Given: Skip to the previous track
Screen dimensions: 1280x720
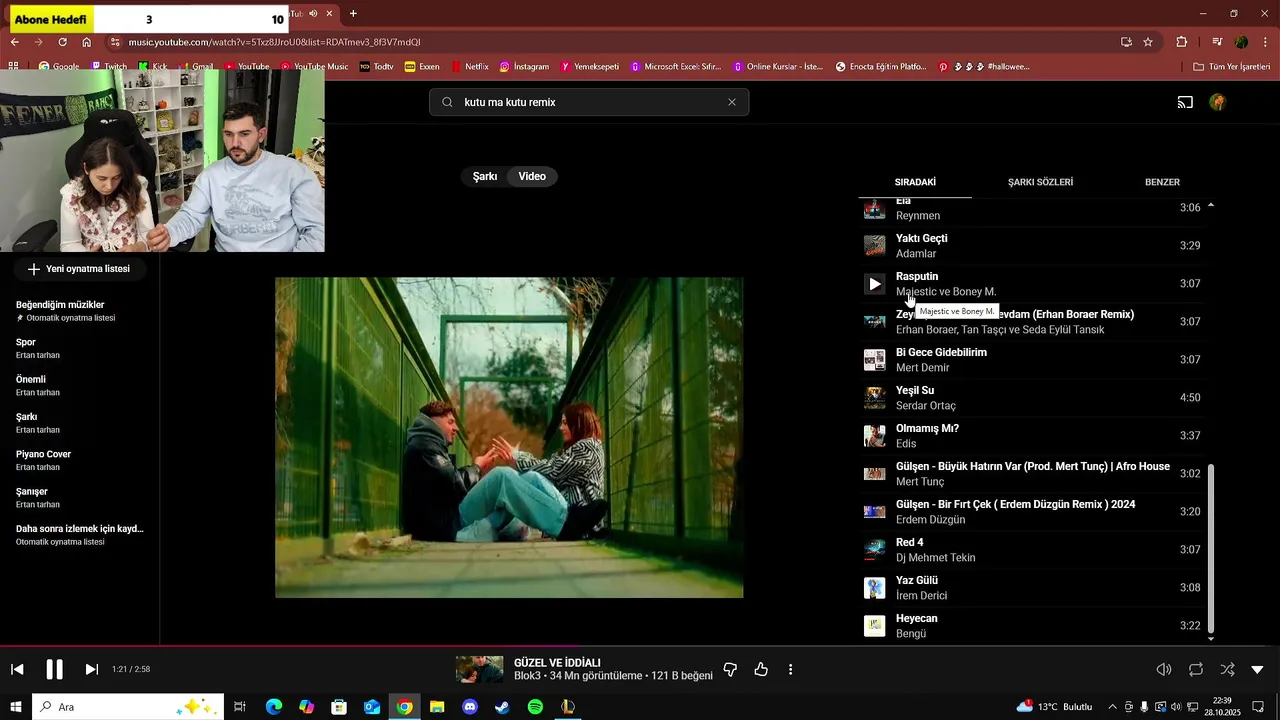Looking at the screenshot, I should click(x=17, y=669).
